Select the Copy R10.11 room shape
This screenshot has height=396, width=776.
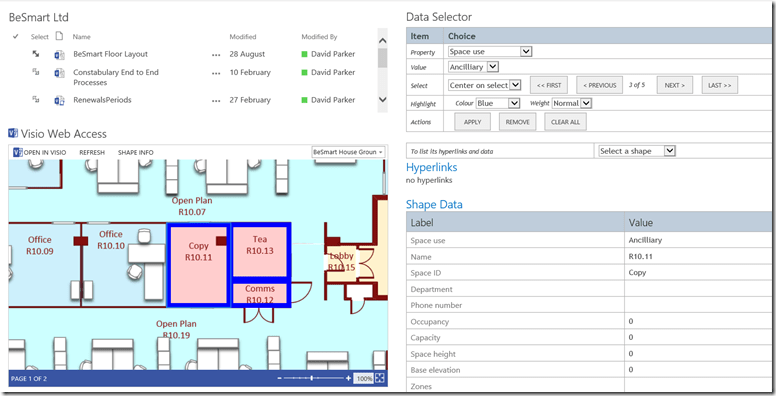[198, 265]
